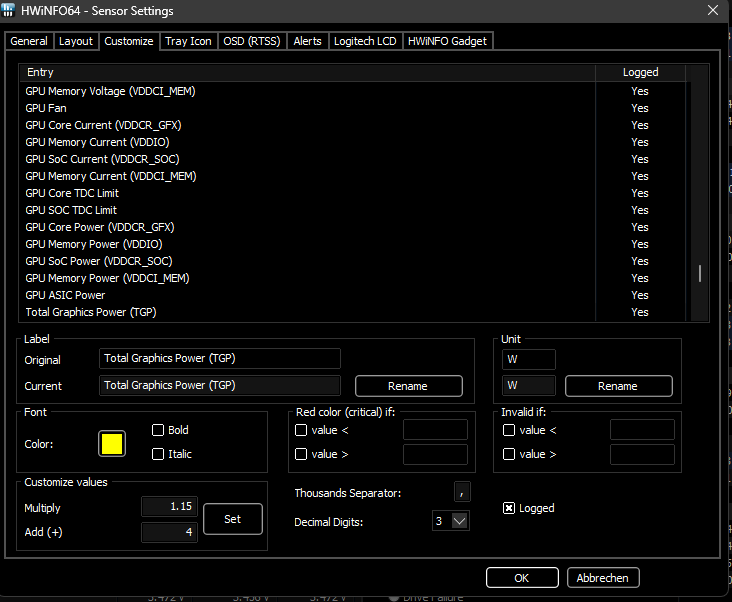
Task: Click the current unit W field
Action: tap(528, 385)
